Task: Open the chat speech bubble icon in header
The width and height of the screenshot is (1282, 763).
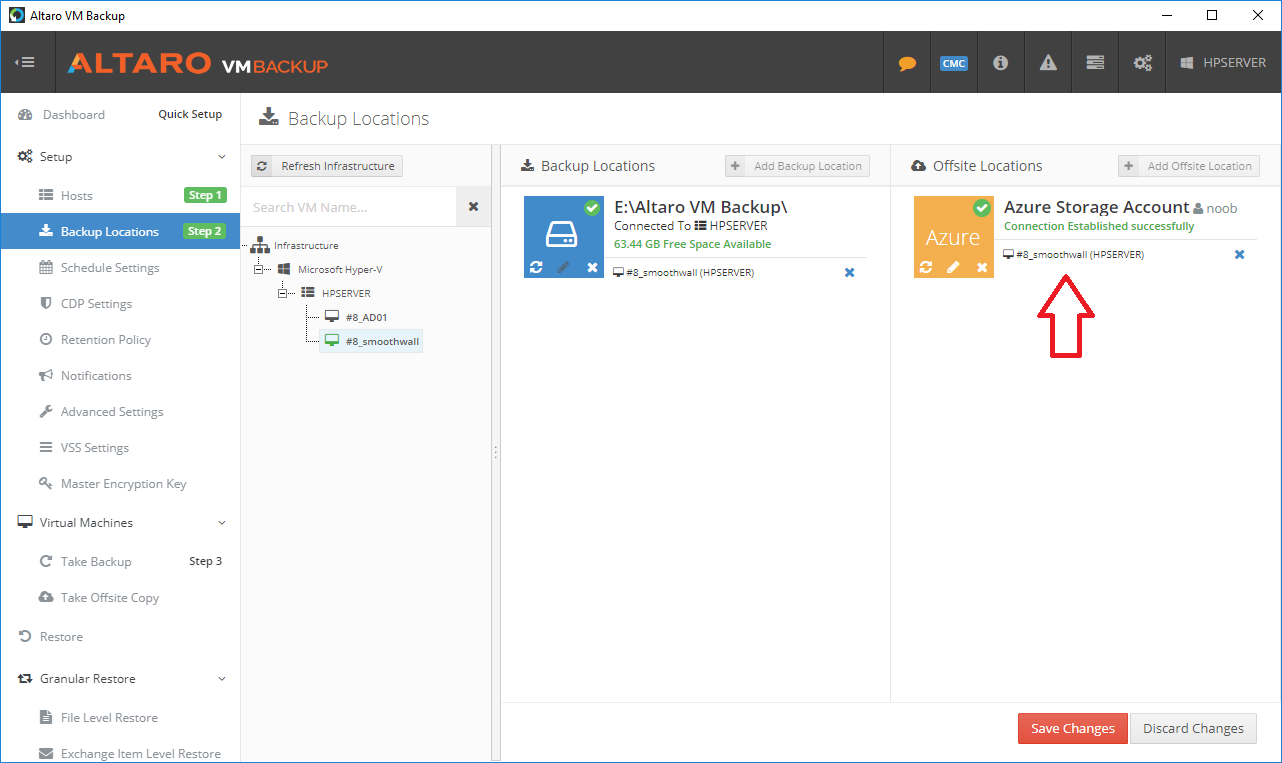Action: [x=907, y=63]
